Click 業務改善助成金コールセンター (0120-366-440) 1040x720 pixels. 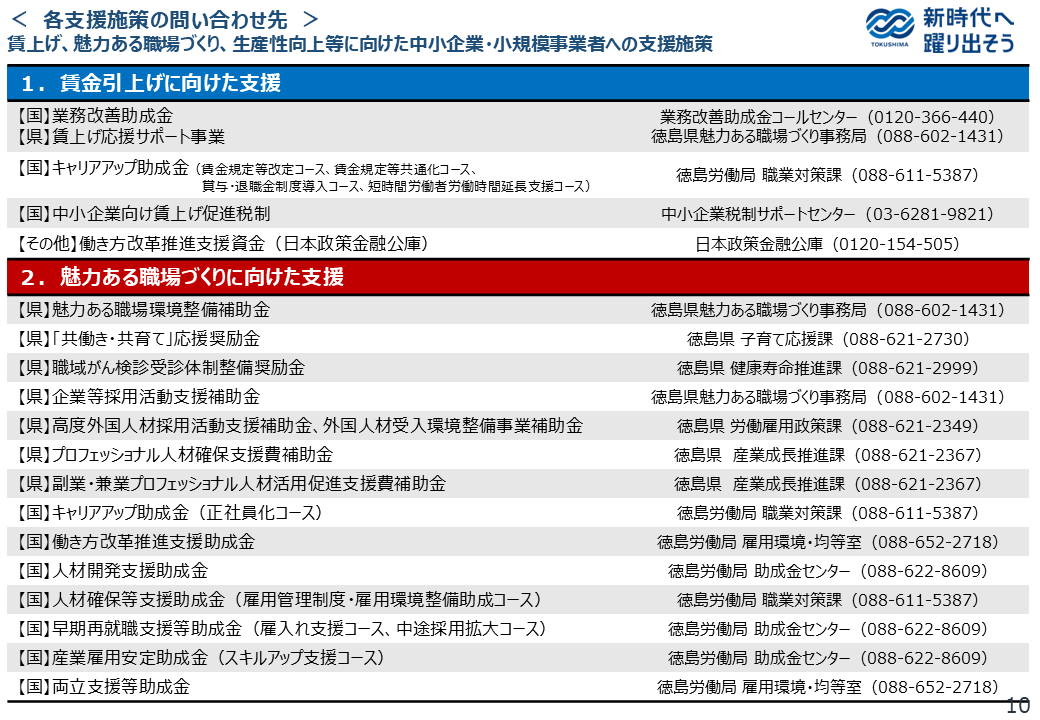point(827,117)
